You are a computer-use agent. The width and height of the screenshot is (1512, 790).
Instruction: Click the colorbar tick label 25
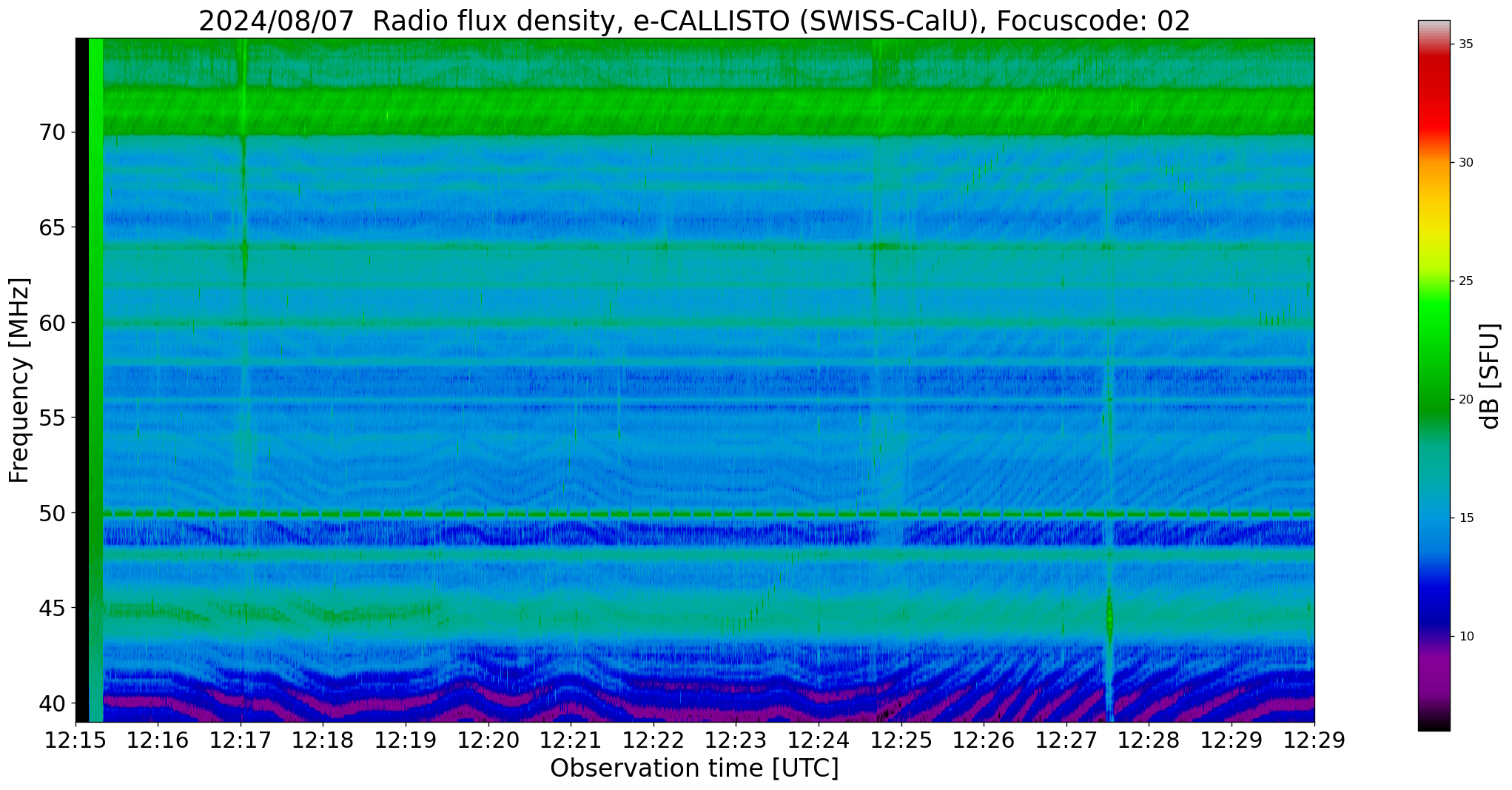pos(1465,281)
